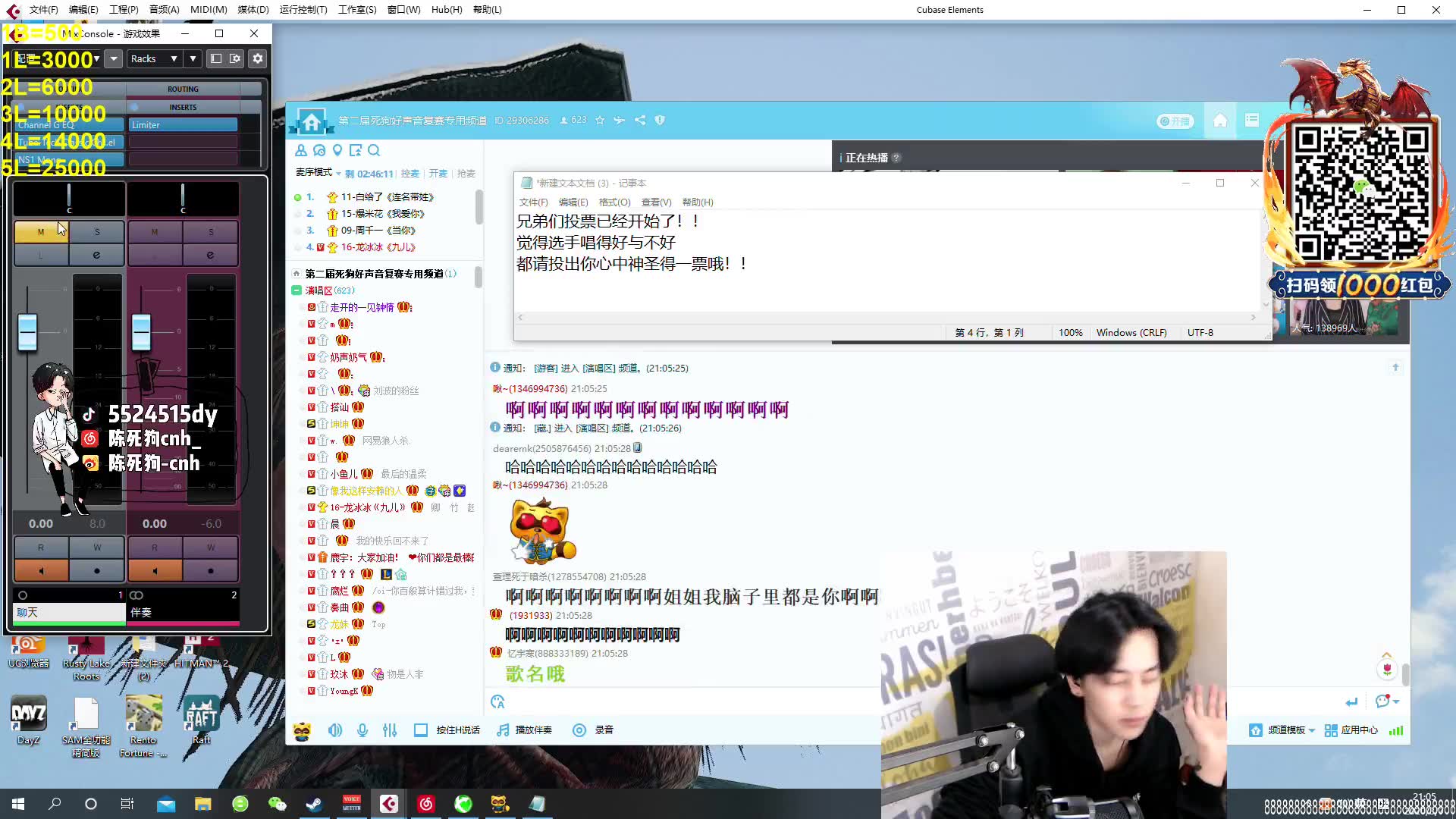Toggle 按住H说话 push-to-talk box
1456x819 pixels.
pos(421,730)
